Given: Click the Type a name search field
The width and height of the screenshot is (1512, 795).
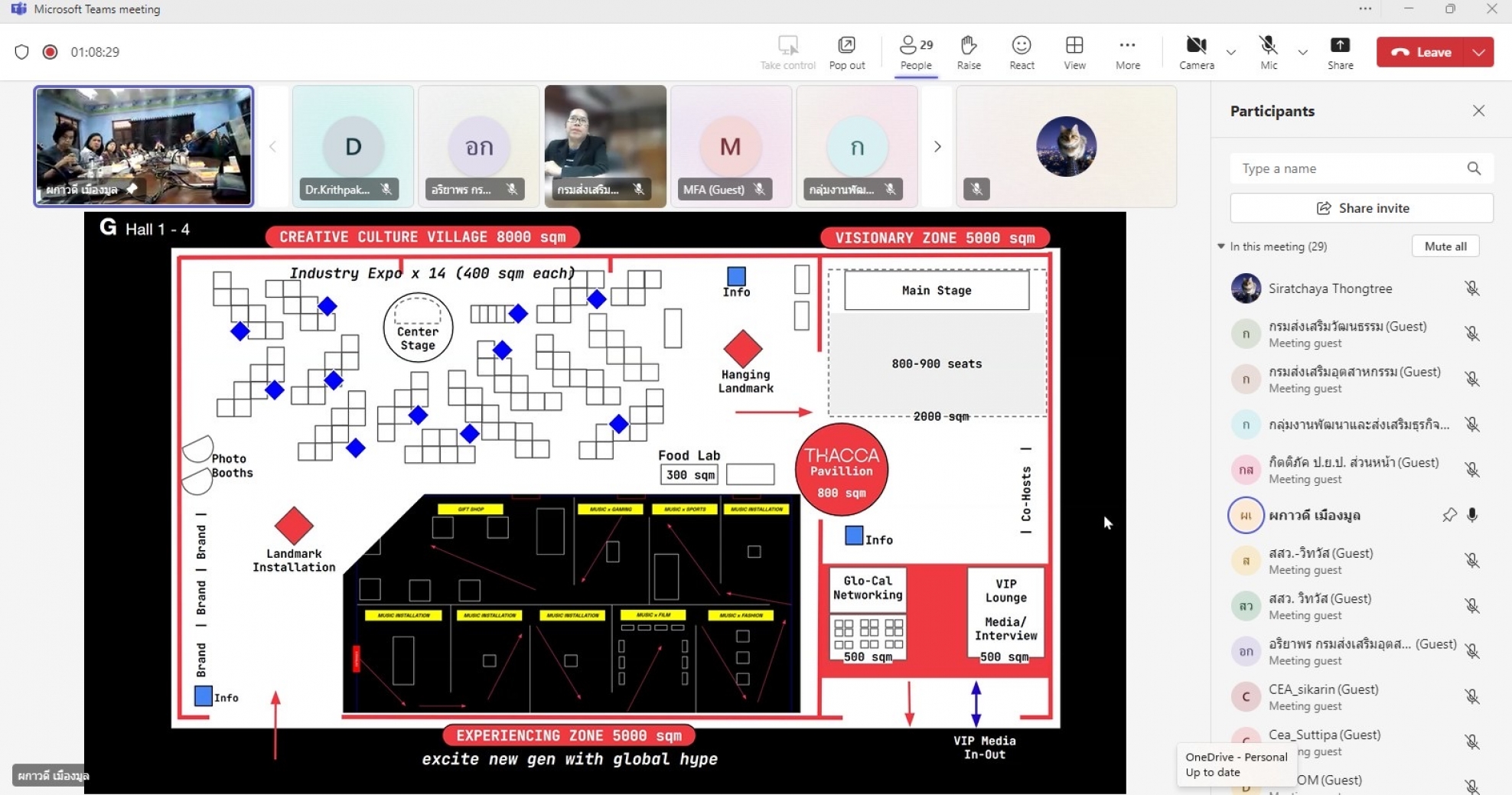Looking at the screenshot, I should pos(1361,168).
